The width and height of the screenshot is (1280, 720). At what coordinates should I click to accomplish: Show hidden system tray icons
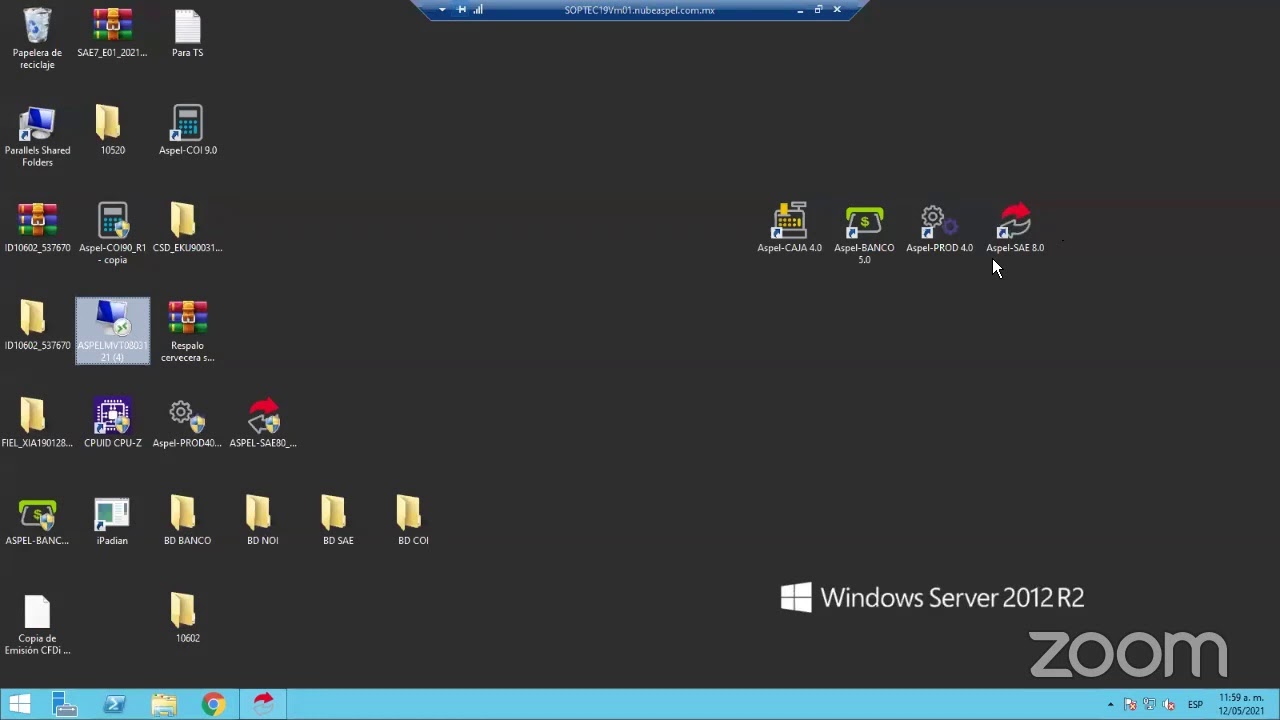pos(1110,705)
